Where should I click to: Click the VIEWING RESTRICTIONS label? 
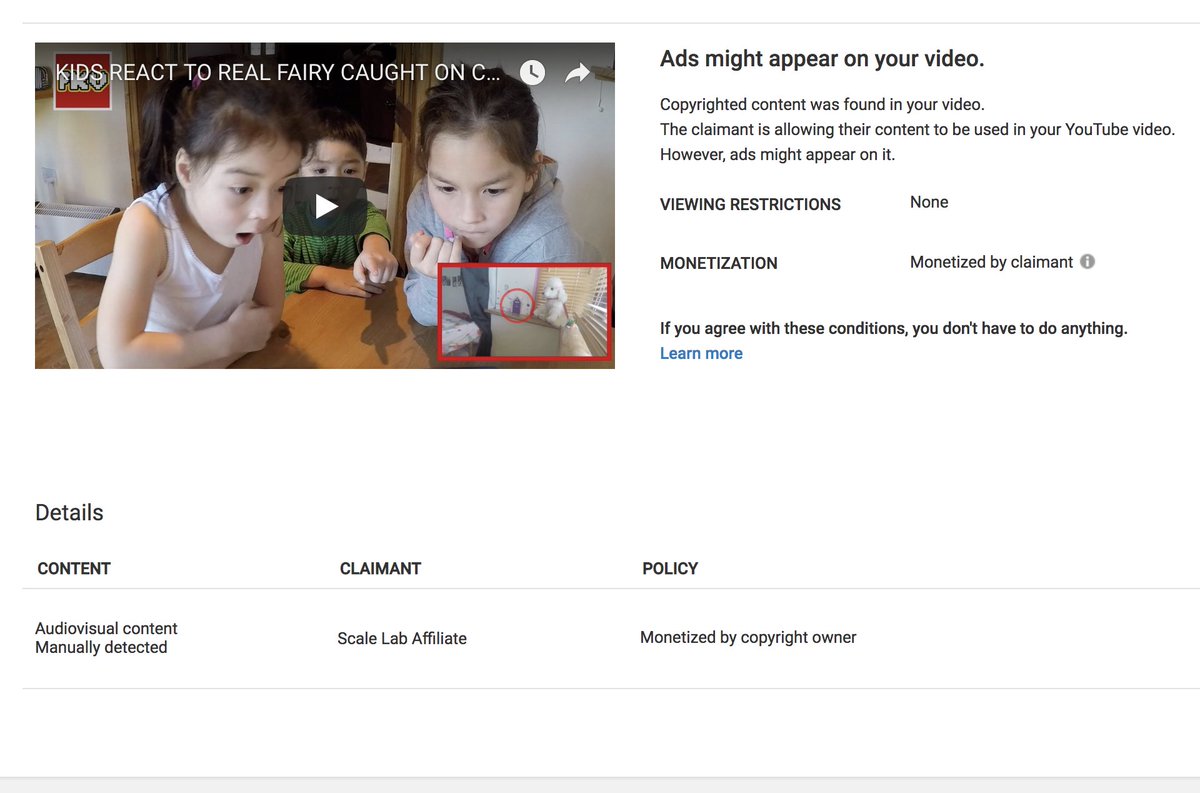750,204
